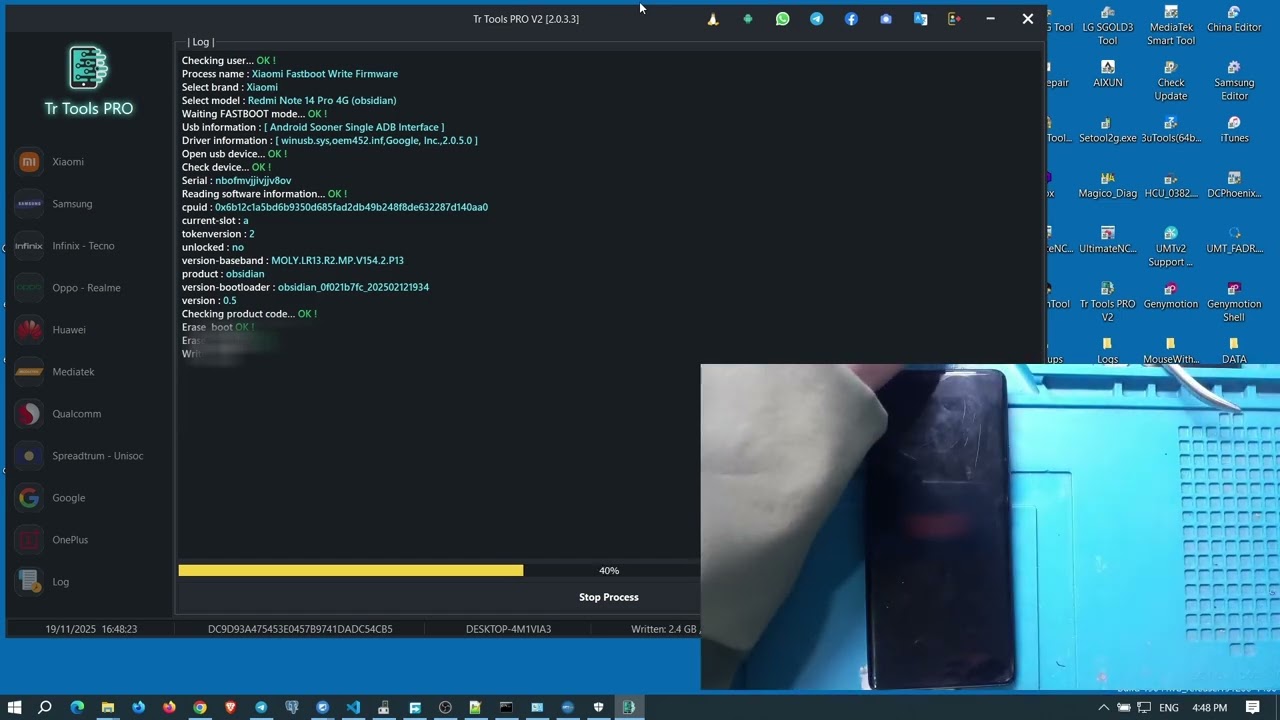Open Google Chrome from taskbar
Image resolution: width=1280 pixels, height=720 pixels.
[200, 707]
